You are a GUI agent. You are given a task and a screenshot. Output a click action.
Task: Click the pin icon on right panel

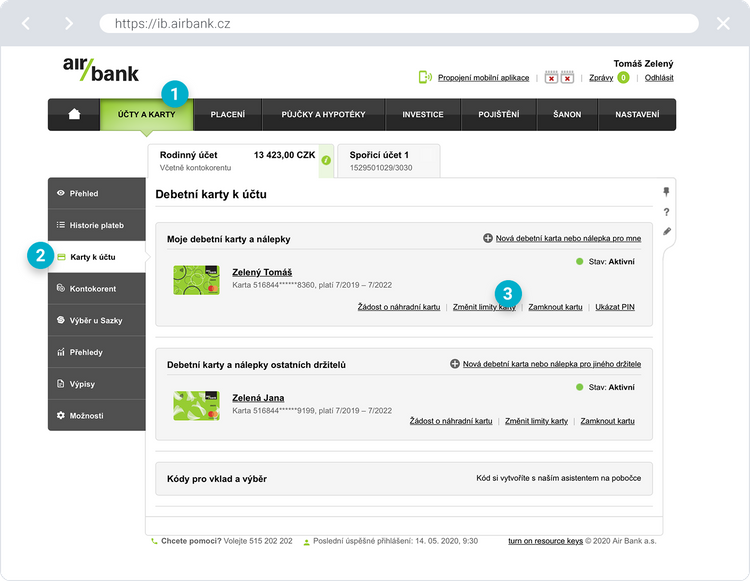click(x=667, y=191)
